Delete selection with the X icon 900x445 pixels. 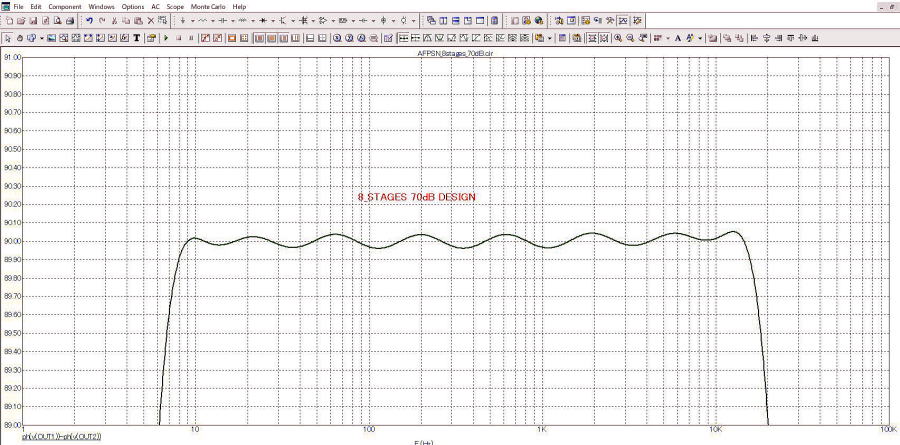pyautogui.click(x=151, y=21)
